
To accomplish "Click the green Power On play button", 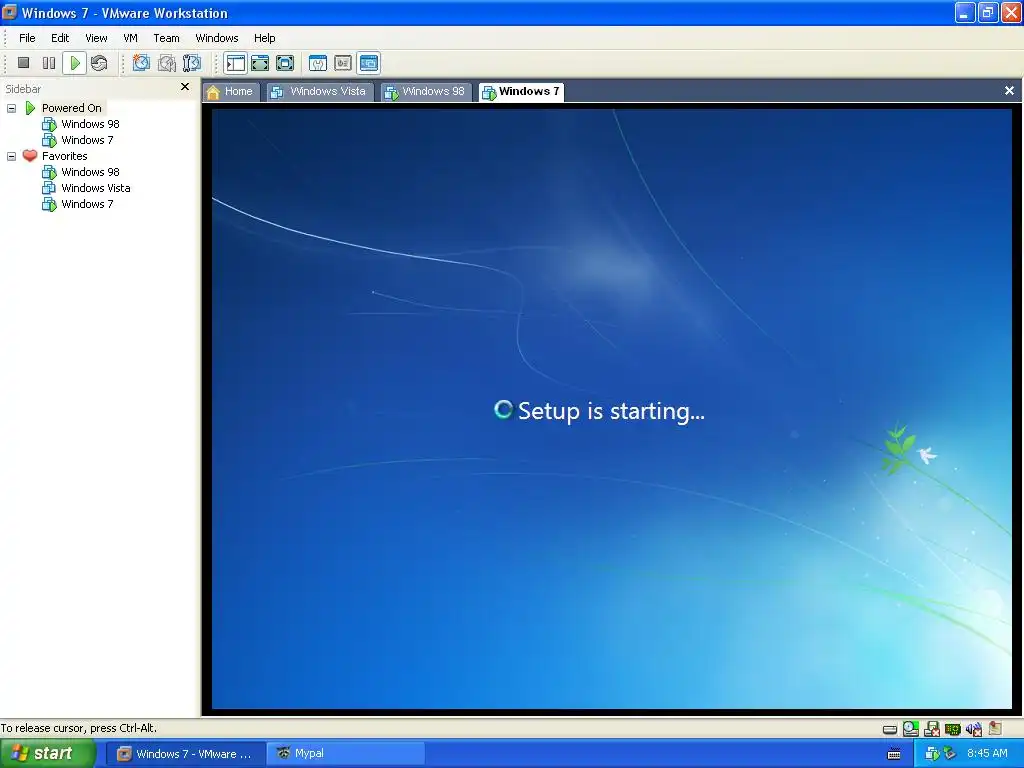I will click(74, 63).
